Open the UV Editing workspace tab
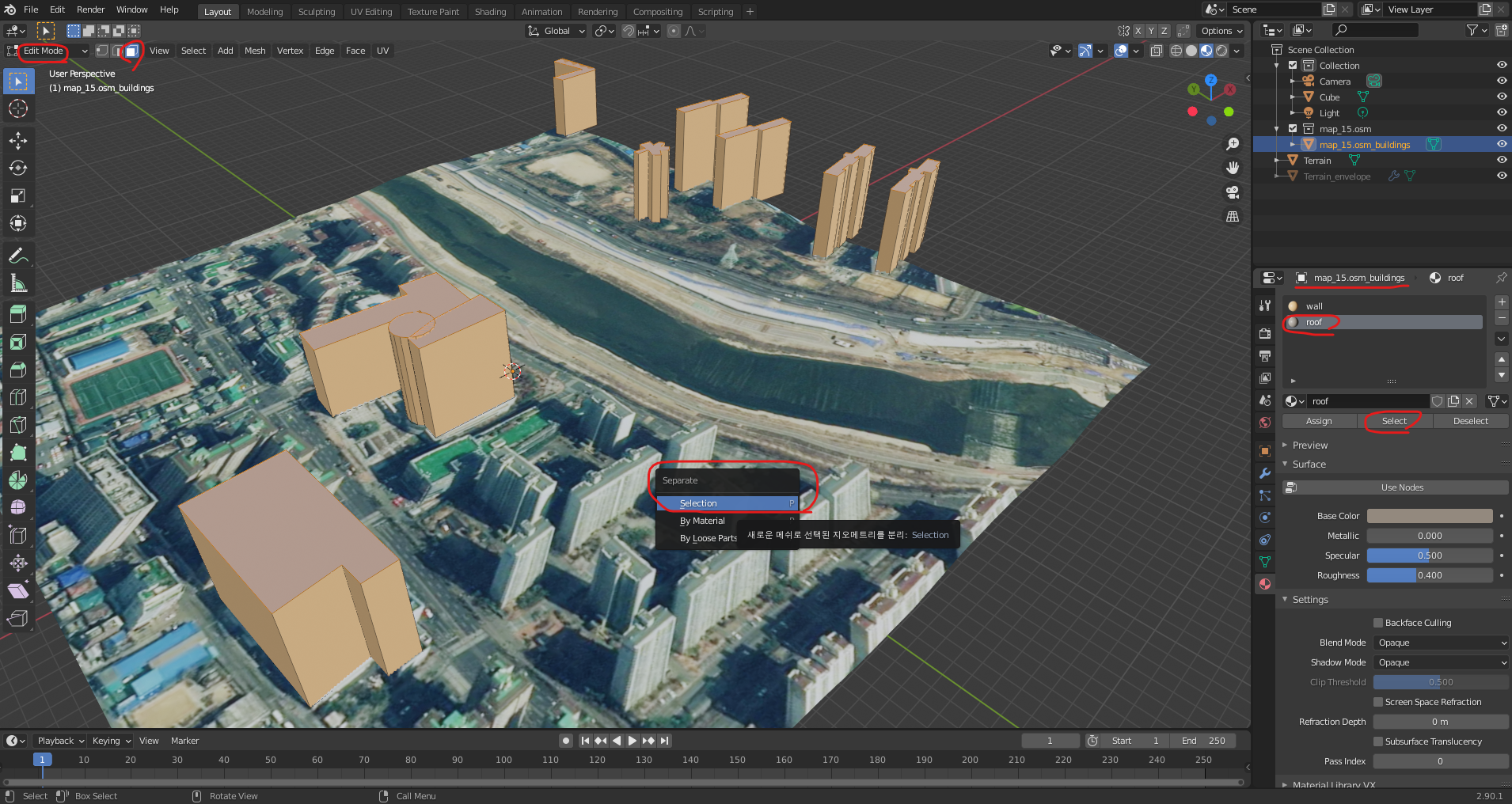 point(371,12)
